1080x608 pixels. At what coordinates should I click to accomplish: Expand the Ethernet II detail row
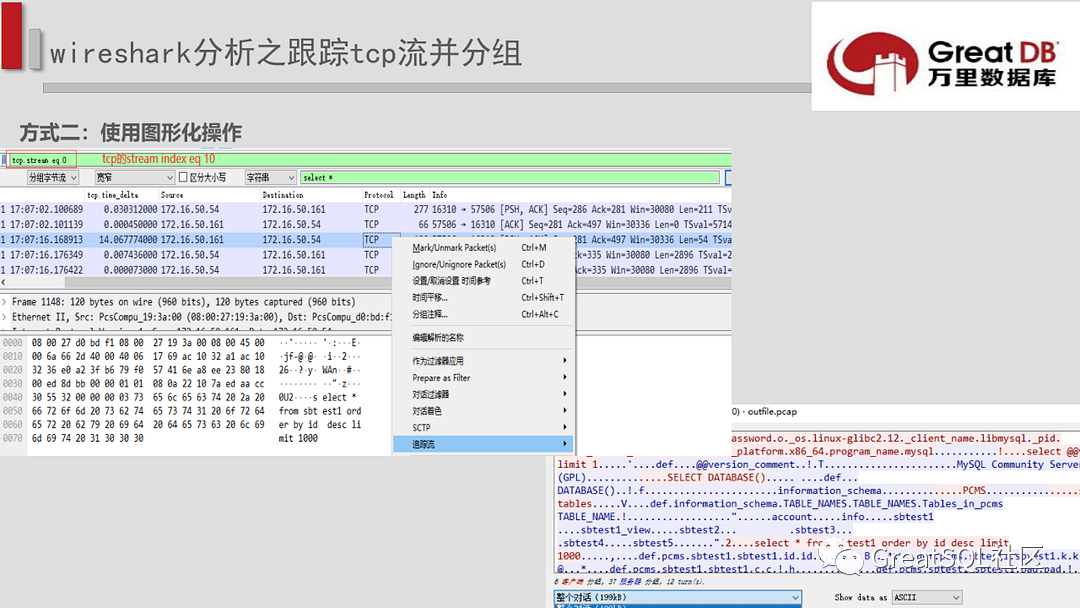[4, 317]
